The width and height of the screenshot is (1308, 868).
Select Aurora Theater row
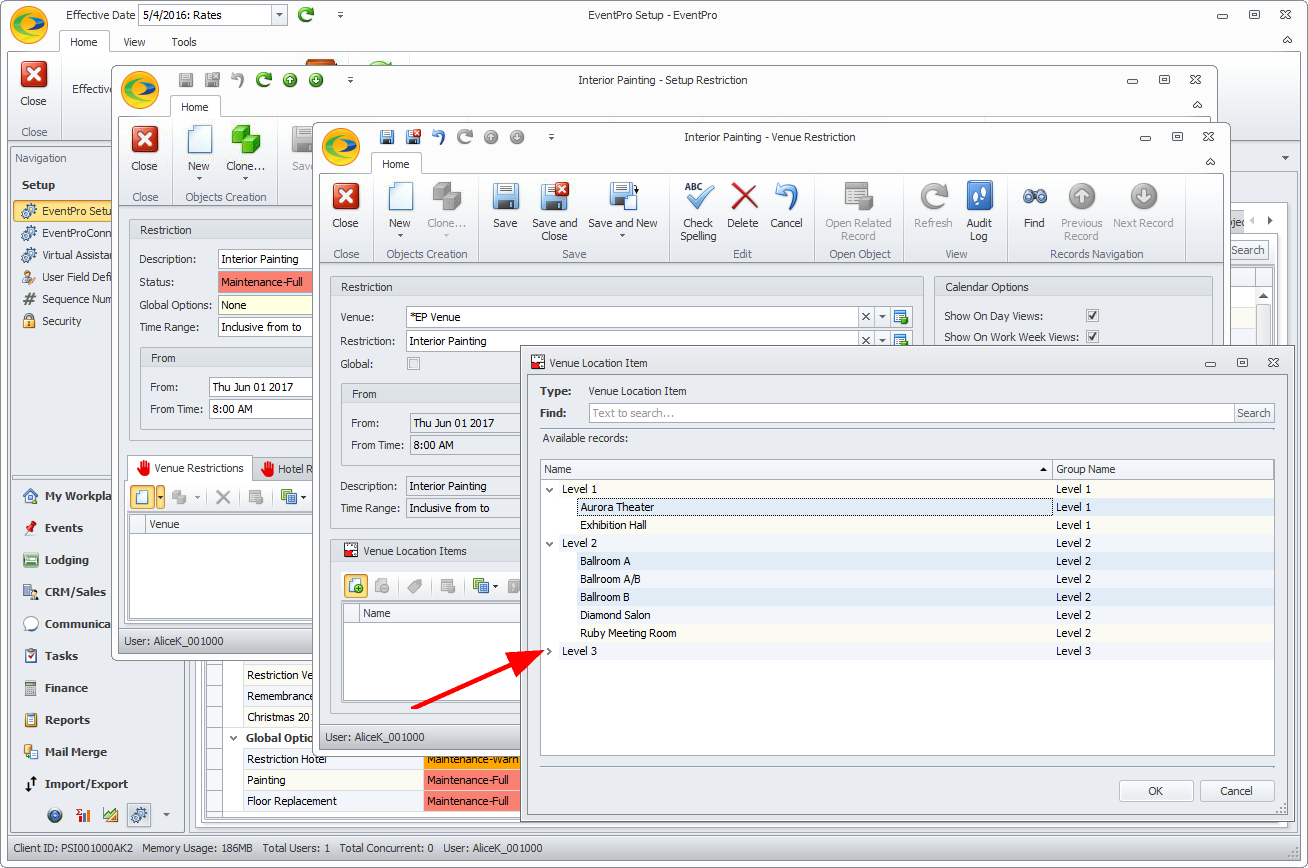click(x=907, y=507)
